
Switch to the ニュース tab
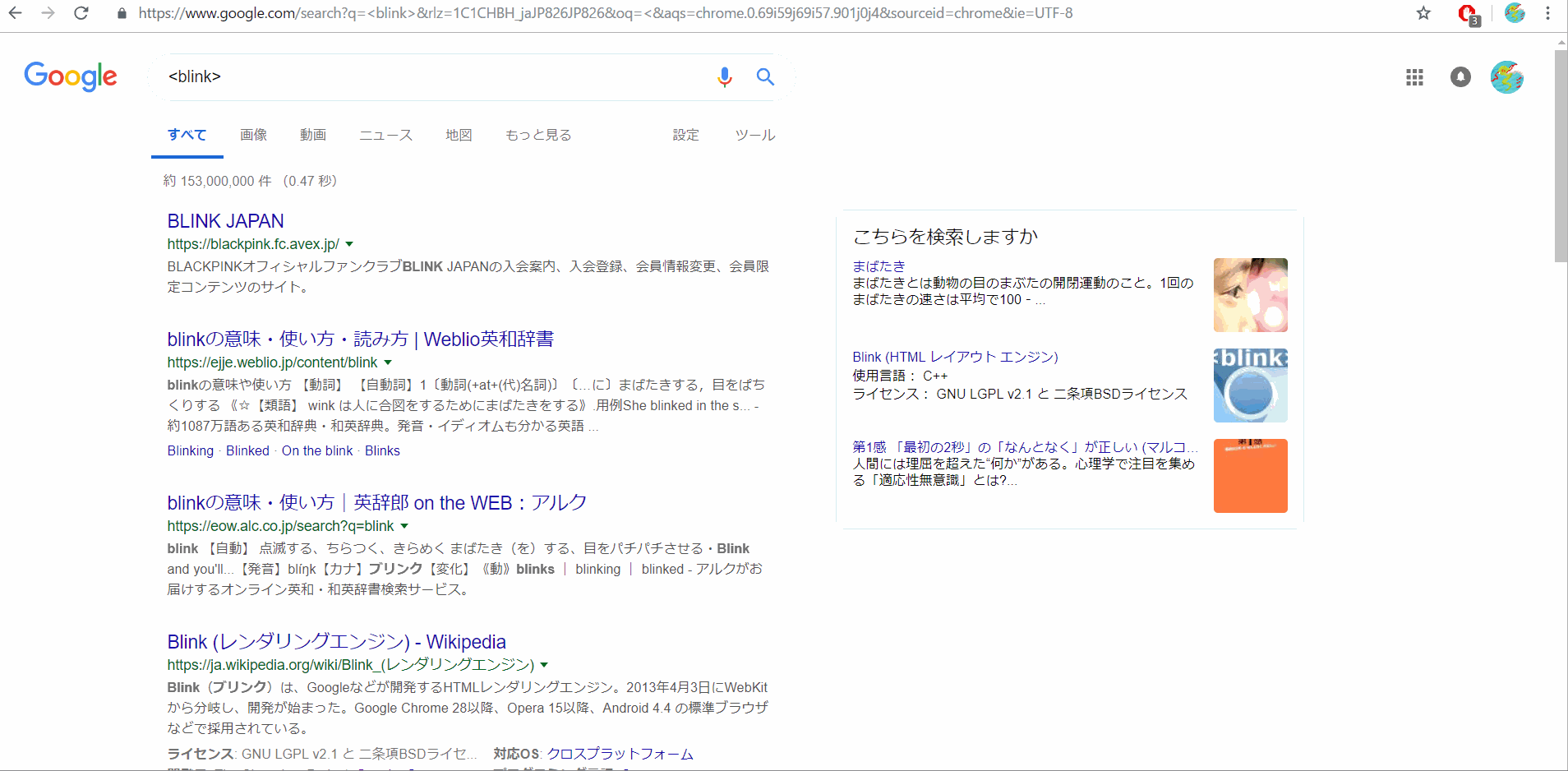click(386, 135)
